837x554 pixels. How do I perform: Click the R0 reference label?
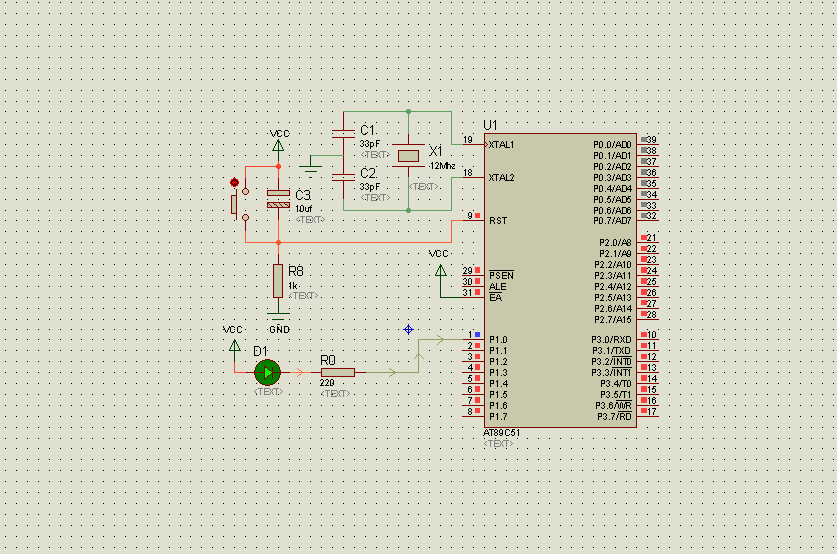click(x=328, y=360)
